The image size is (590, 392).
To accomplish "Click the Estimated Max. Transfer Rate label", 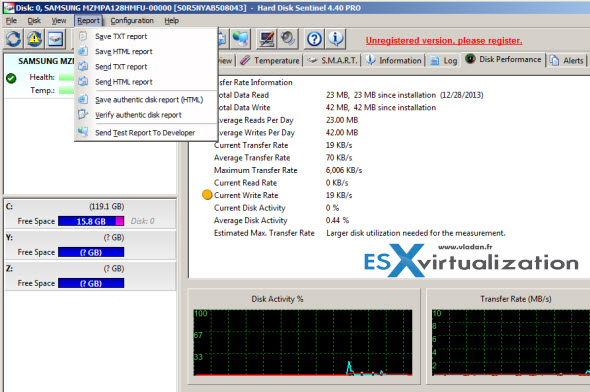I will click(264, 233).
